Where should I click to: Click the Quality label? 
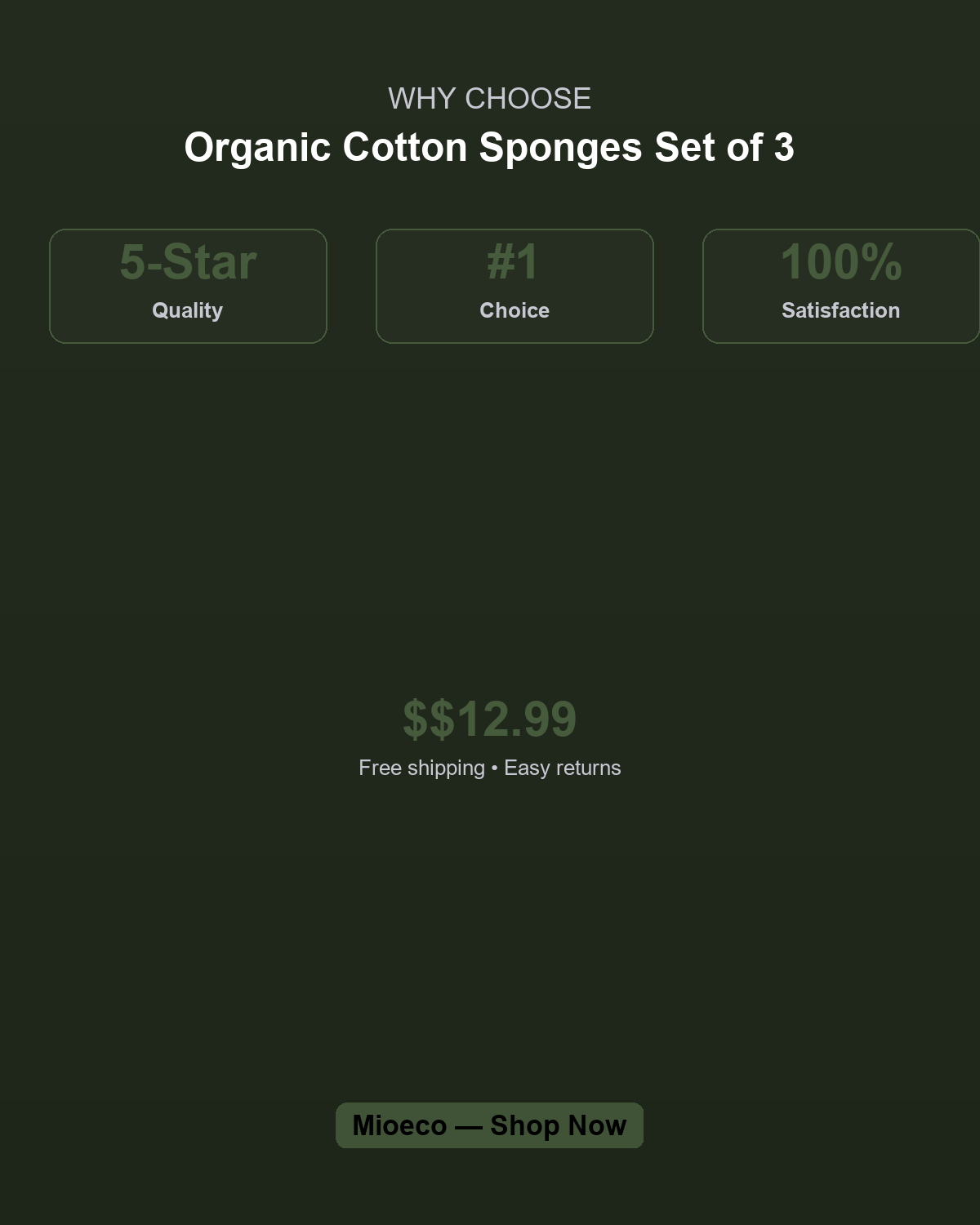pyautogui.click(x=187, y=310)
